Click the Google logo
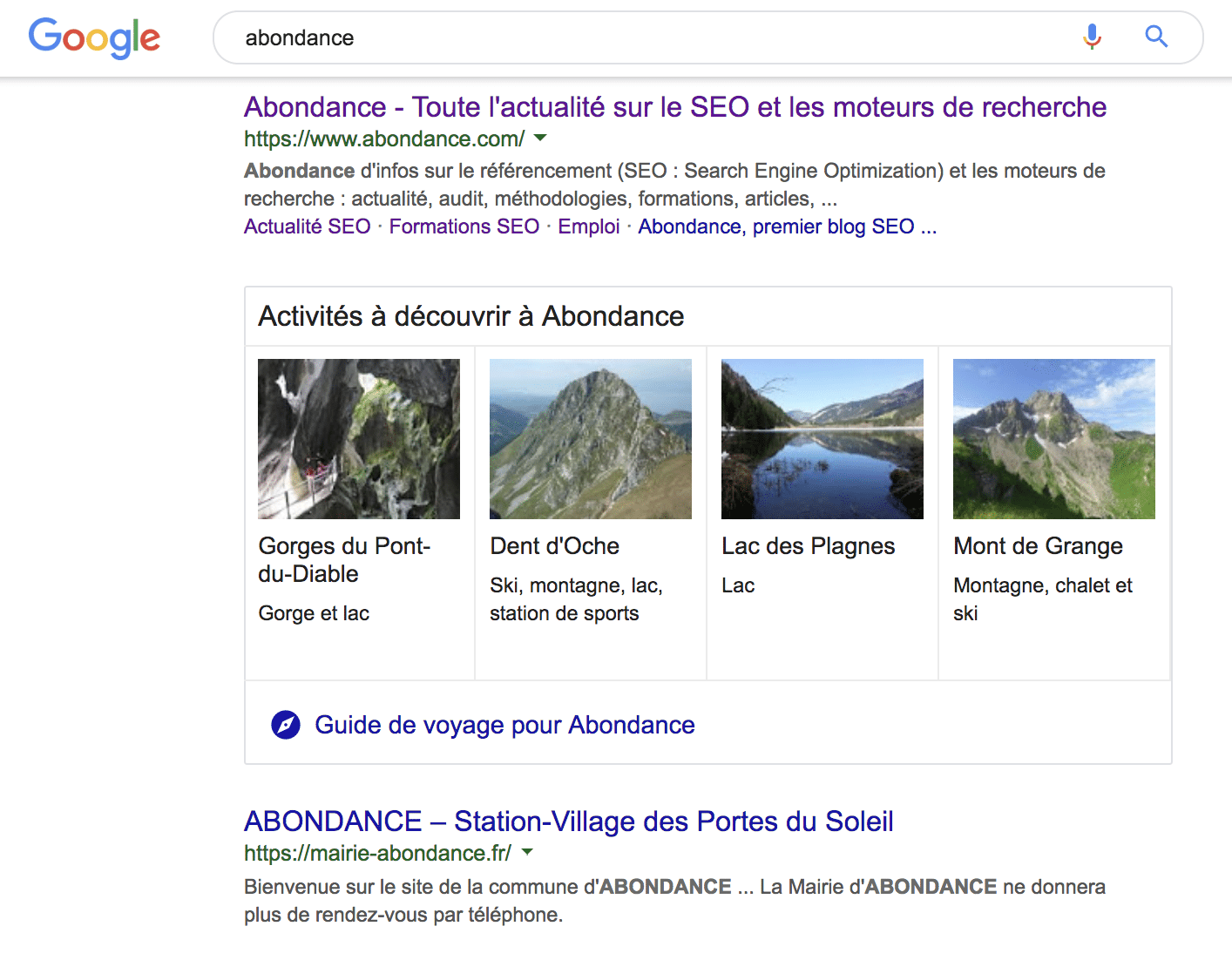Screen dimensions: 1232x960 tap(94, 37)
